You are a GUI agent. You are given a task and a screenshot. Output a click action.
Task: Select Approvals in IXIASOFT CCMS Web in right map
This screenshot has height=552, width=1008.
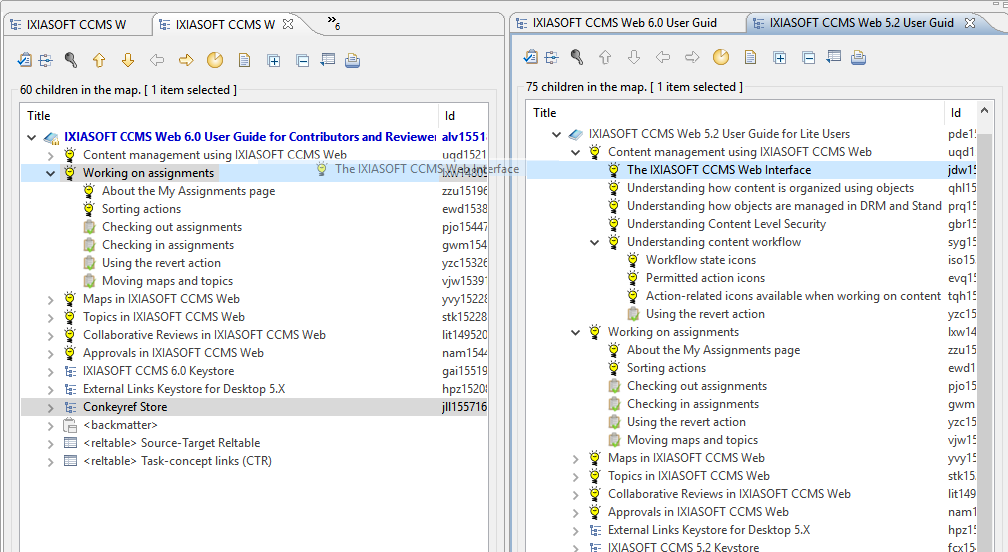pyautogui.click(x=698, y=512)
